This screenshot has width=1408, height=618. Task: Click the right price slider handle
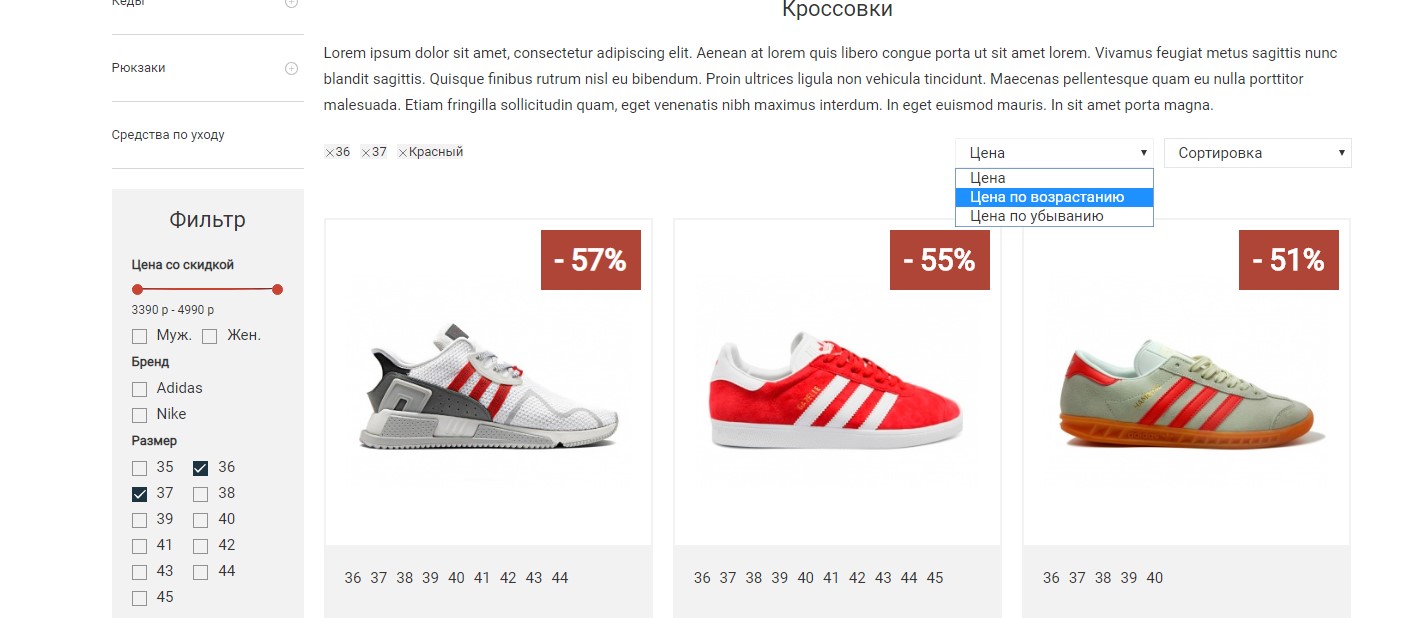pos(277,290)
